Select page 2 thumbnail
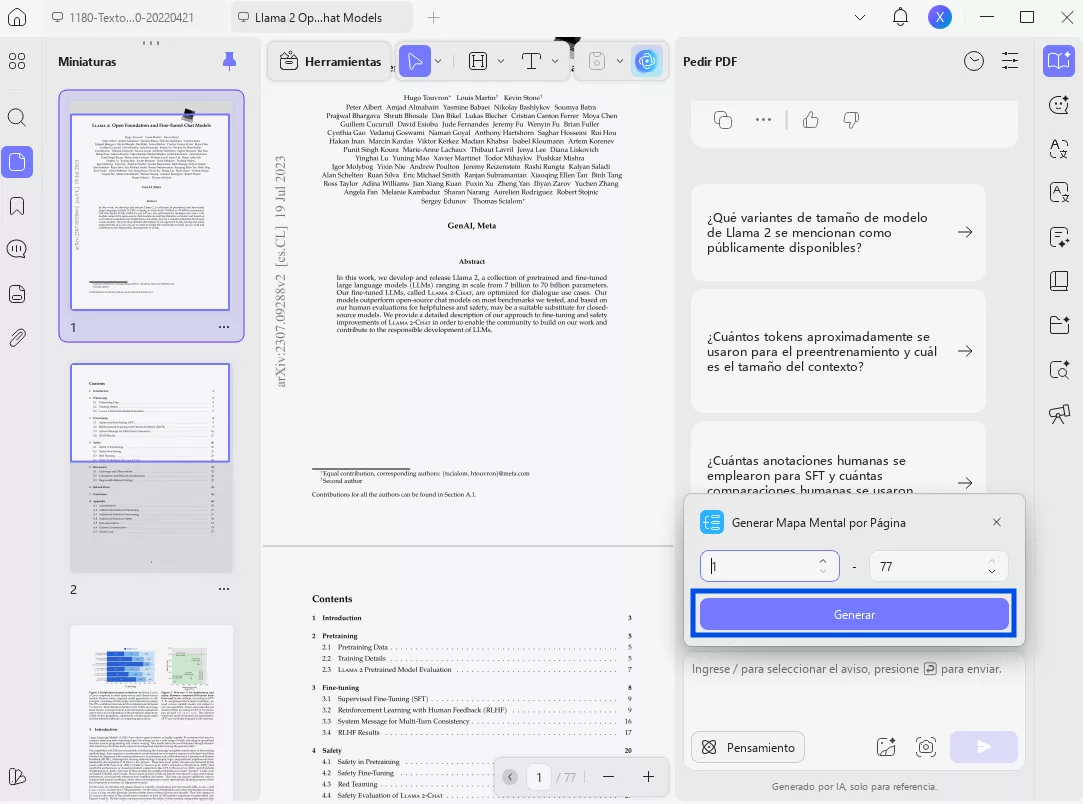This screenshot has height=804, width=1083. click(150, 468)
